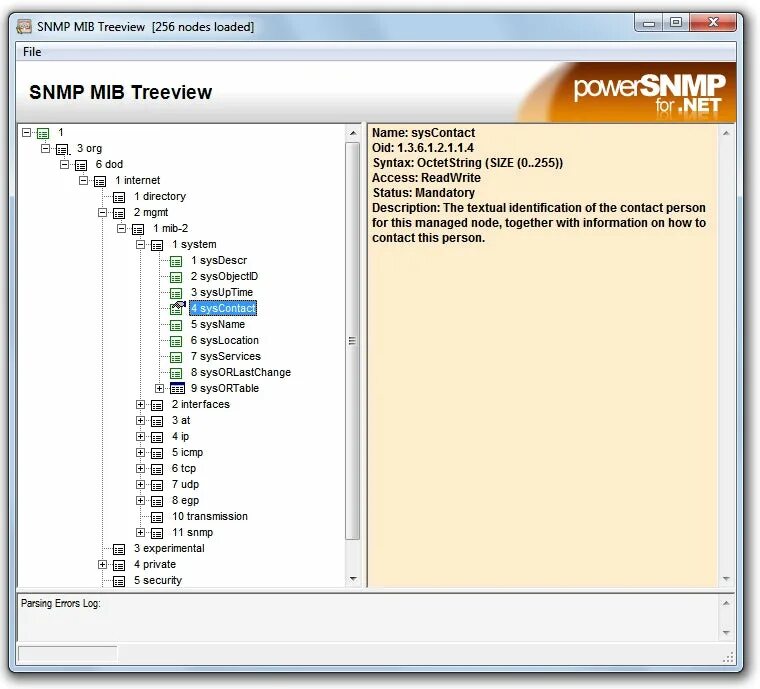
Task: Click the interfaces node icon
Action: tap(157, 405)
